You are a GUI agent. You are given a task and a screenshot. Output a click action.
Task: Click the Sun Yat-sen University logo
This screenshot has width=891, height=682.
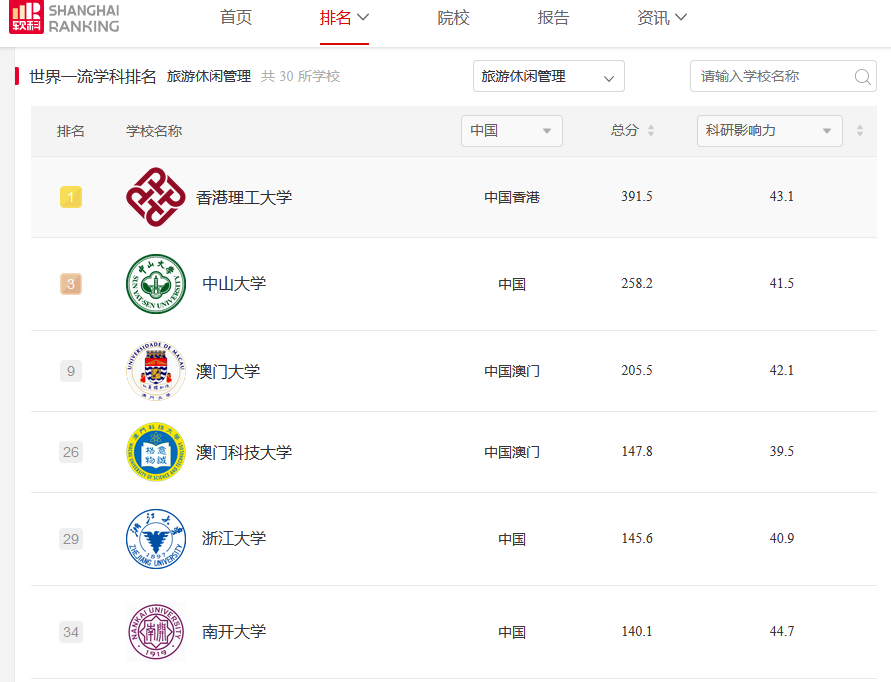[156, 284]
